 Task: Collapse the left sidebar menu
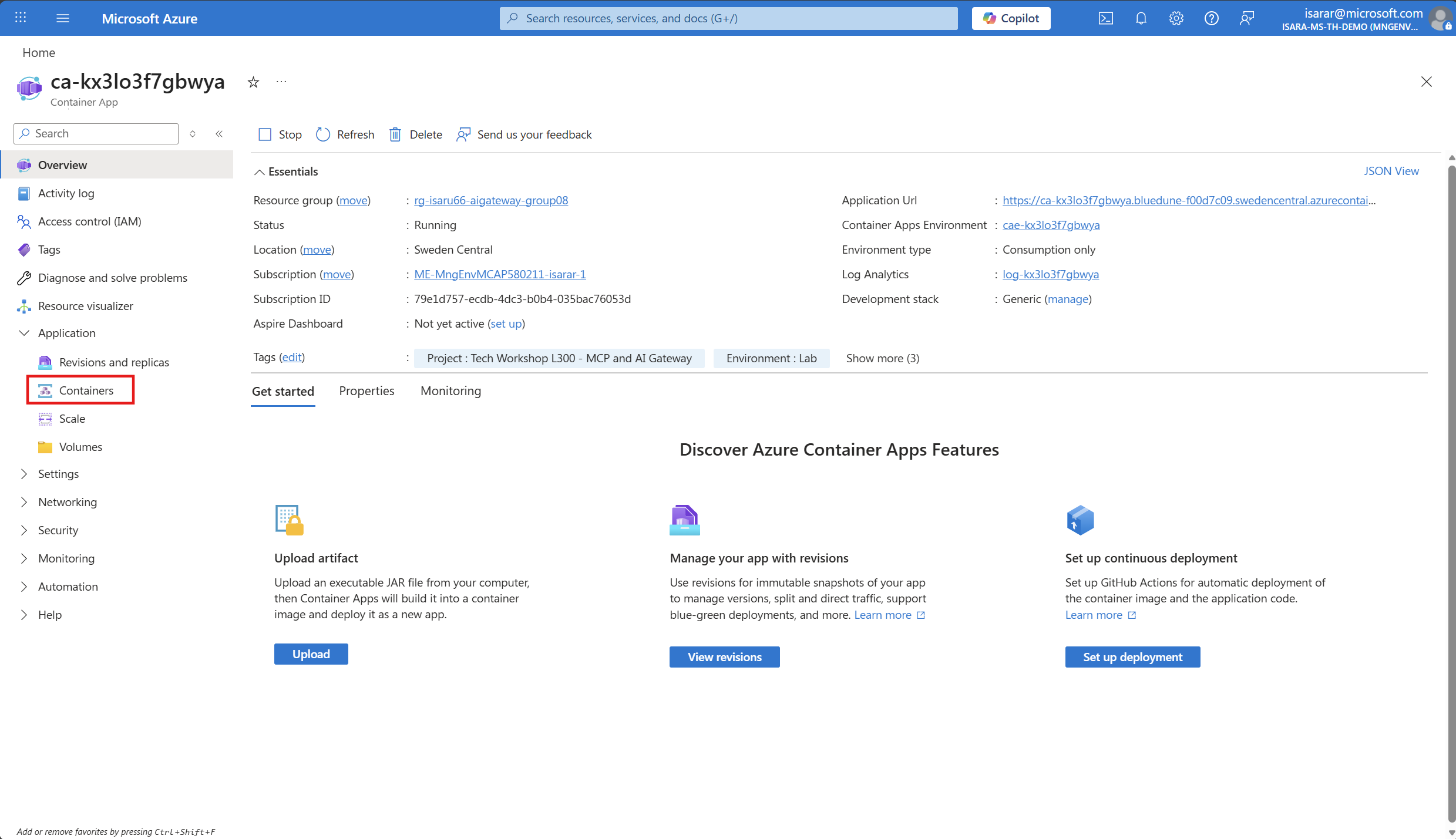point(219,134)
